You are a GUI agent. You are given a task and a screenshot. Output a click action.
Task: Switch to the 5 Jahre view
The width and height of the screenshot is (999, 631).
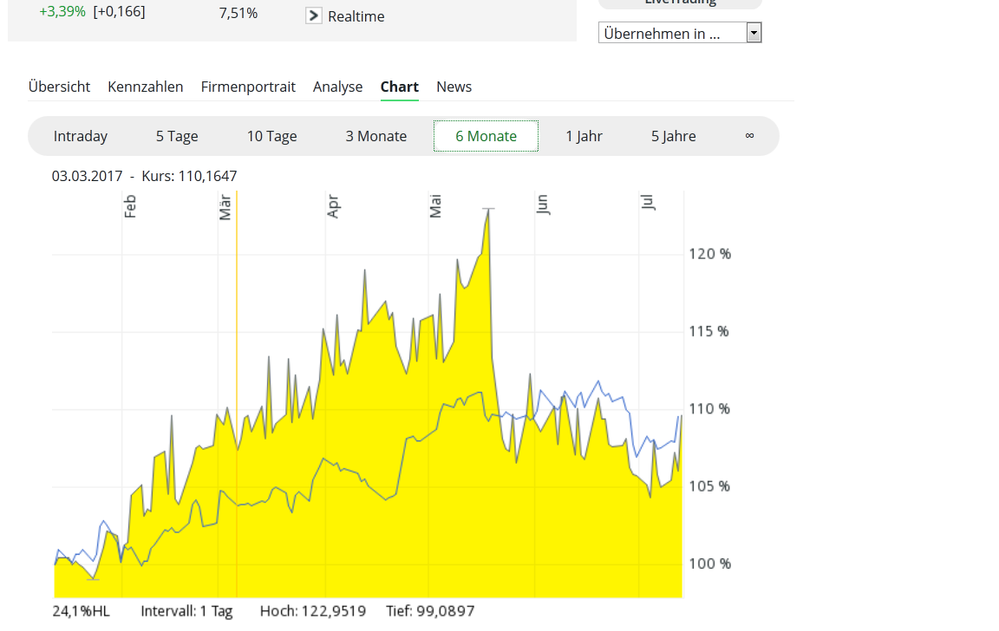[x=672, y=135]
